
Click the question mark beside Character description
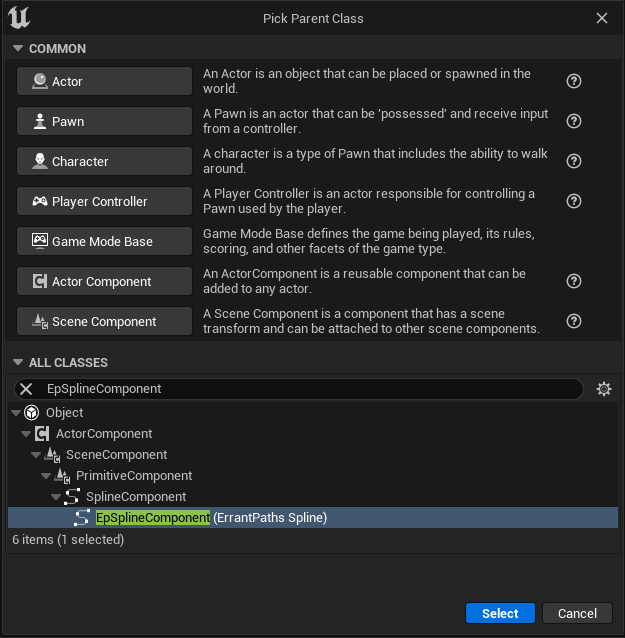click(x=574, y=161)
